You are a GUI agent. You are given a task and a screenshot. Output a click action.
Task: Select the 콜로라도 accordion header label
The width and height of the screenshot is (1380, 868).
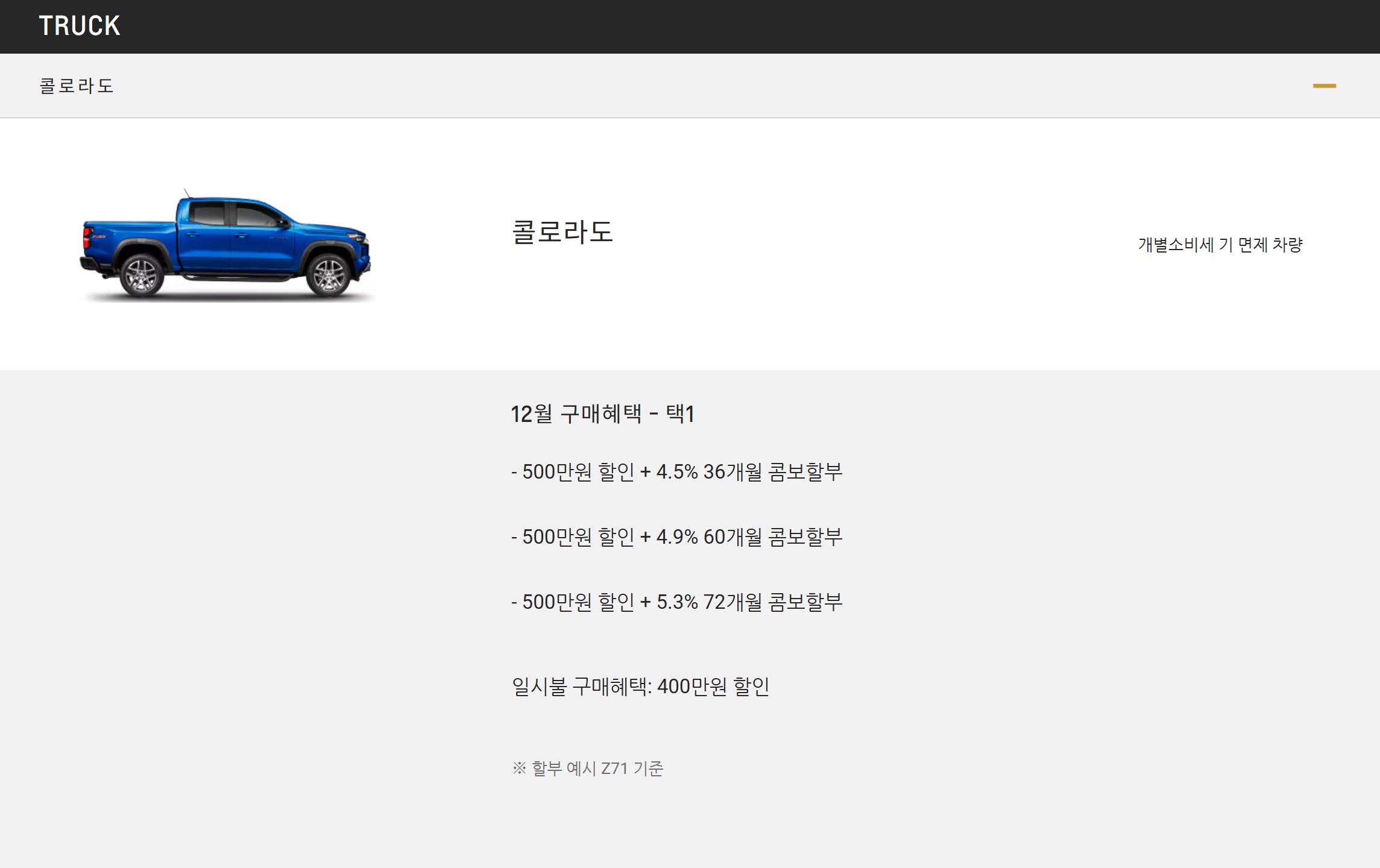[77, 86]
